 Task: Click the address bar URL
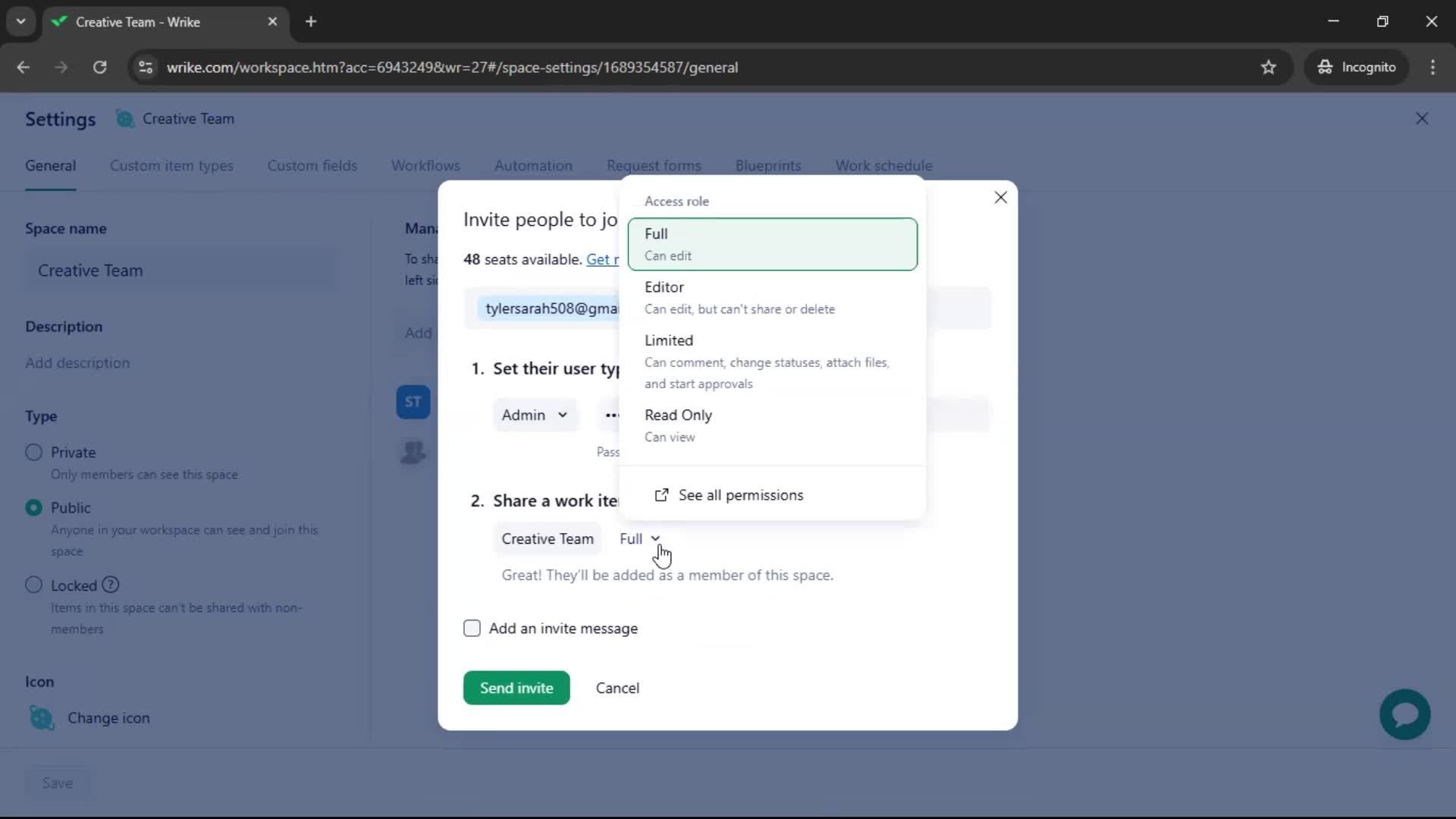point(452,67)
